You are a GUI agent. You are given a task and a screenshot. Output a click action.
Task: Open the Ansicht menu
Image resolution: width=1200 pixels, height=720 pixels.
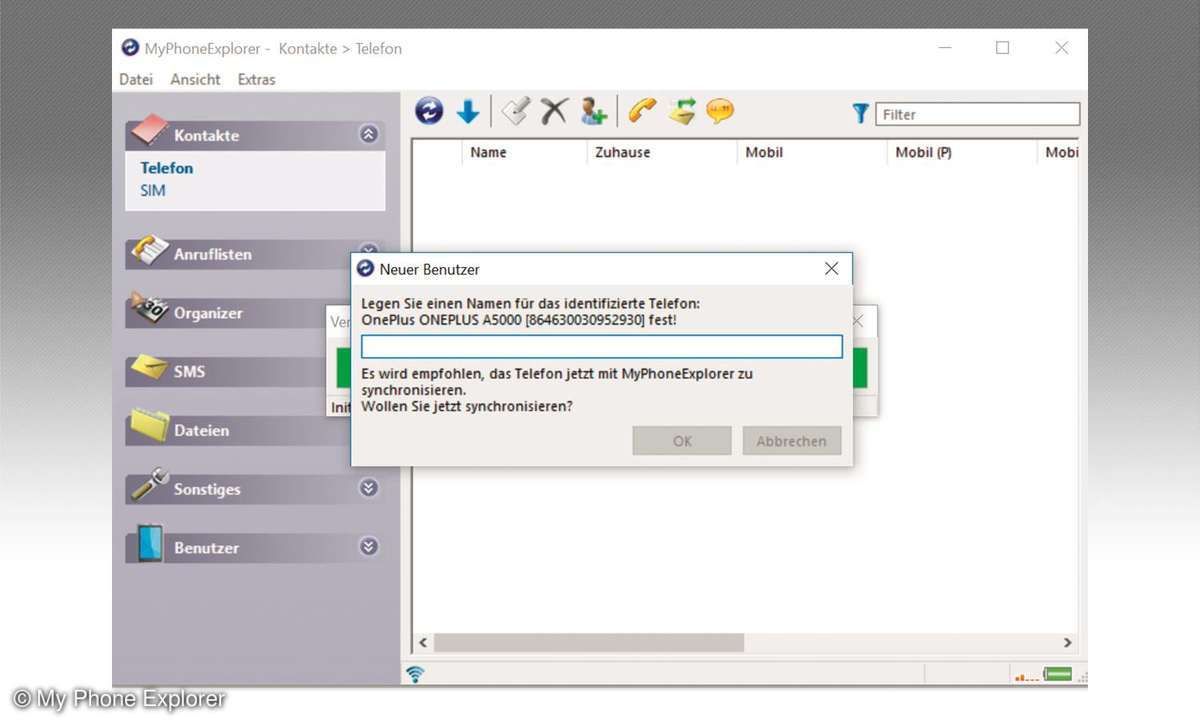point(195,80)
